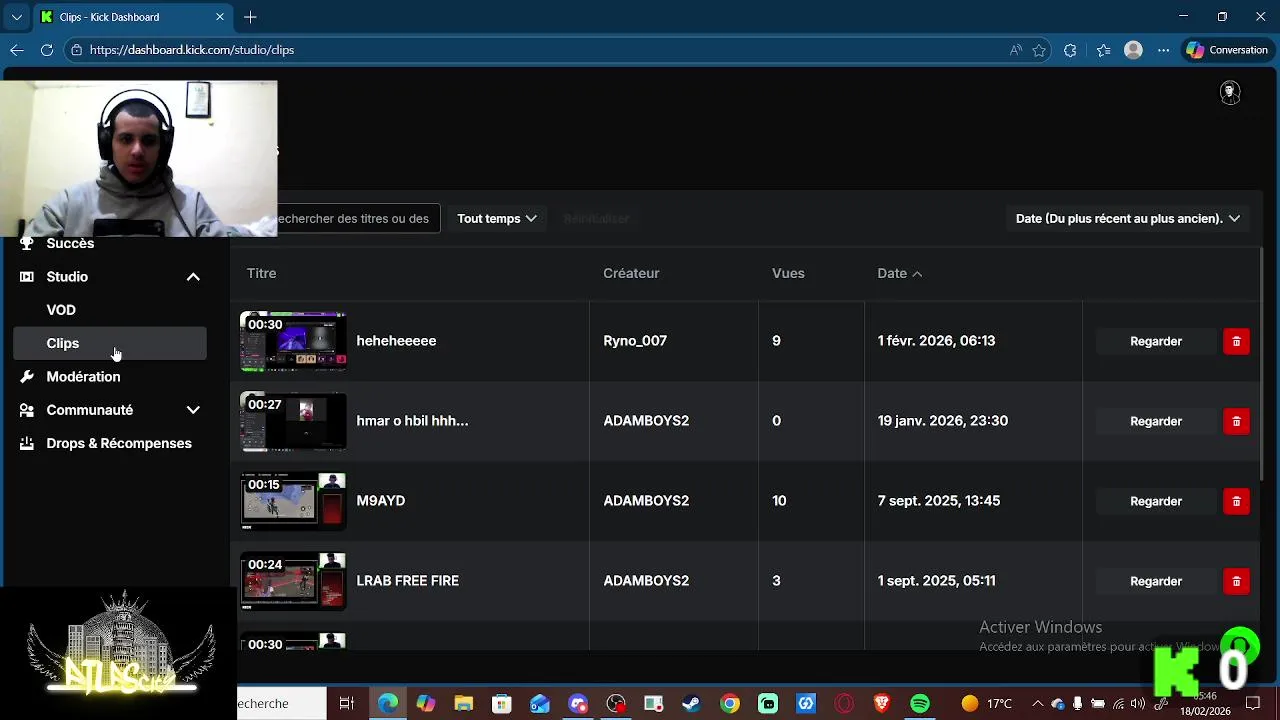The height and width of the screenshot is (720, 1280).
Task: Click the clips title search field
Action: [x=358, y=218]
